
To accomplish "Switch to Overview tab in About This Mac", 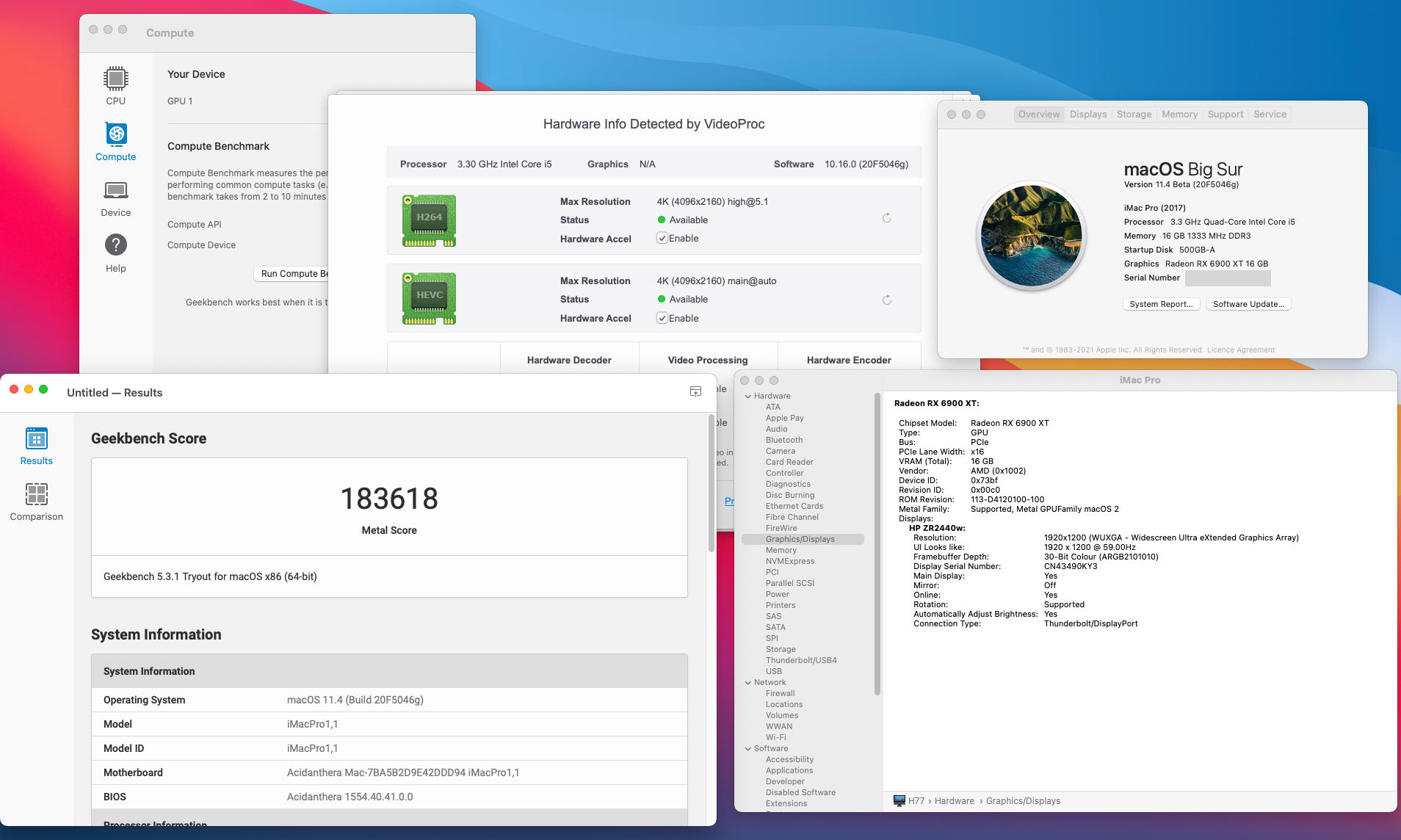I will [x=1039, y=115].
